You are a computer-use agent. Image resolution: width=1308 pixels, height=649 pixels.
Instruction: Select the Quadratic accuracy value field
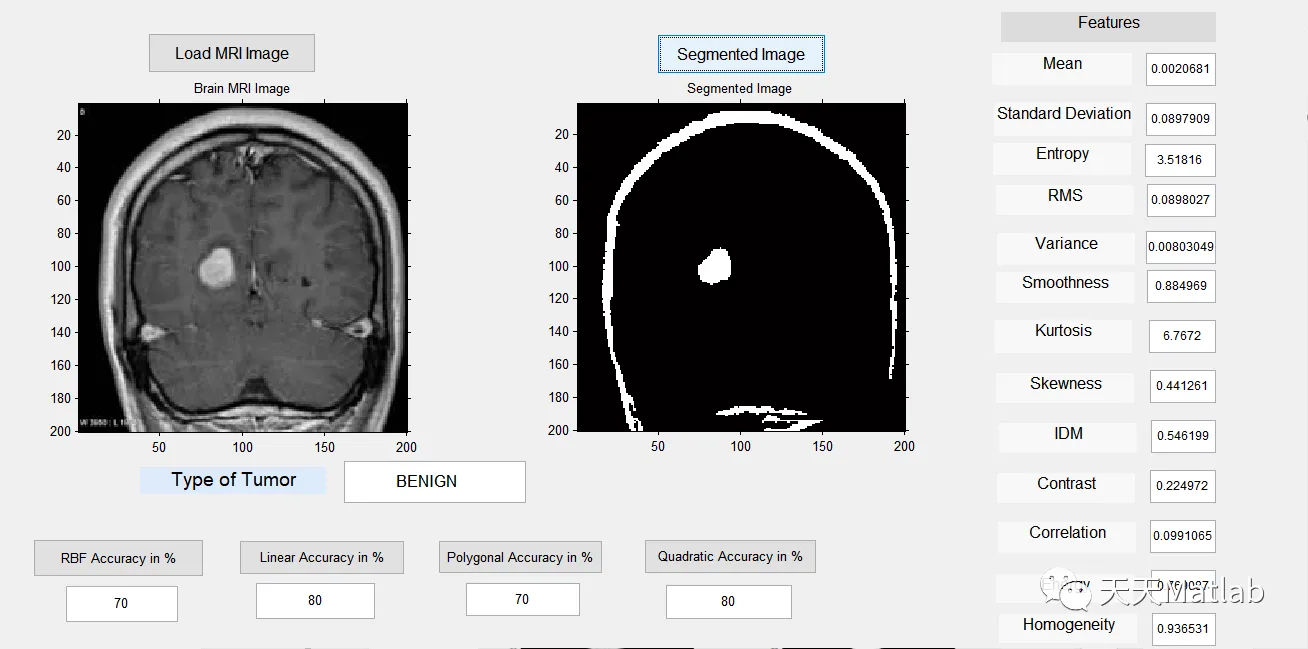[728, 602]
